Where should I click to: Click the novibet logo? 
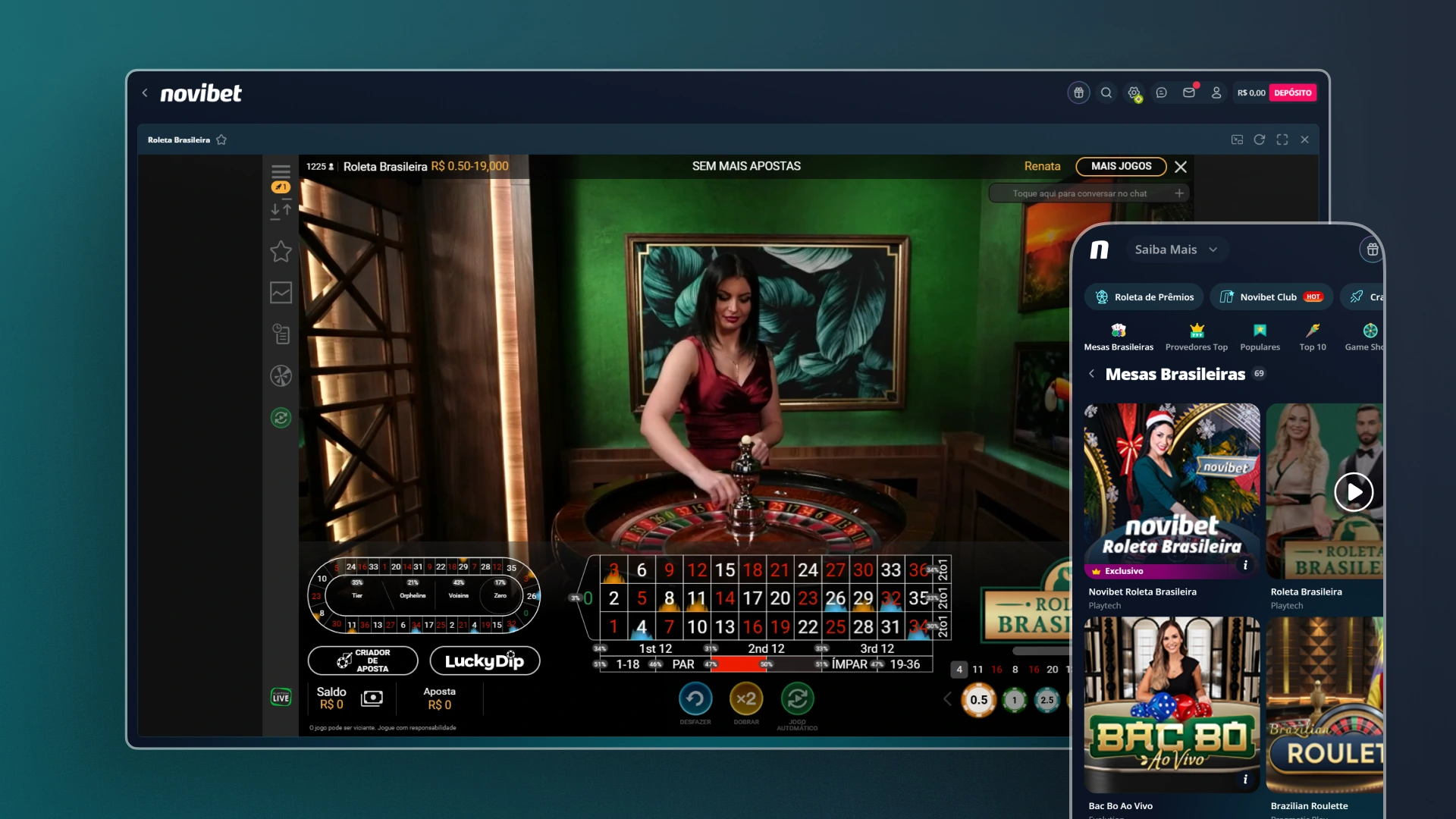[201, 93]
